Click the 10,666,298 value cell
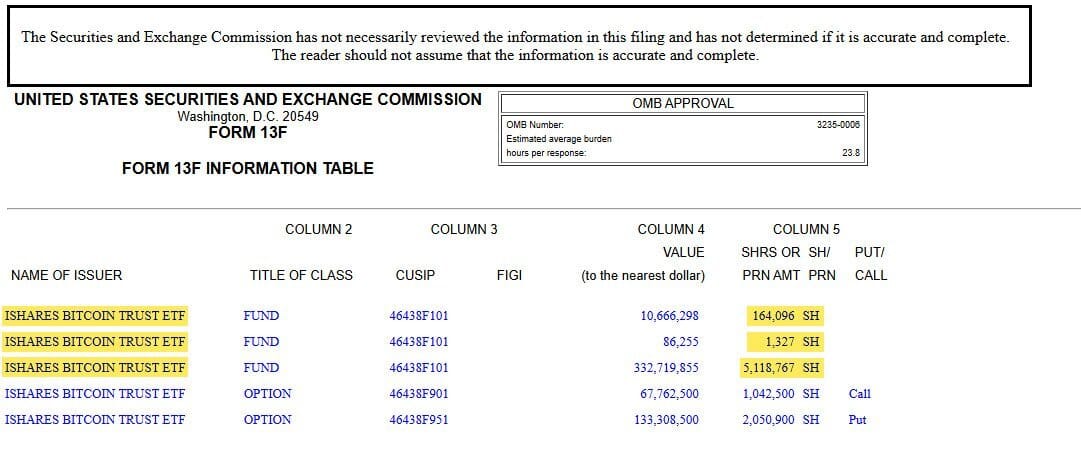Screen dimensions: 1081x452 pos(669,316)
